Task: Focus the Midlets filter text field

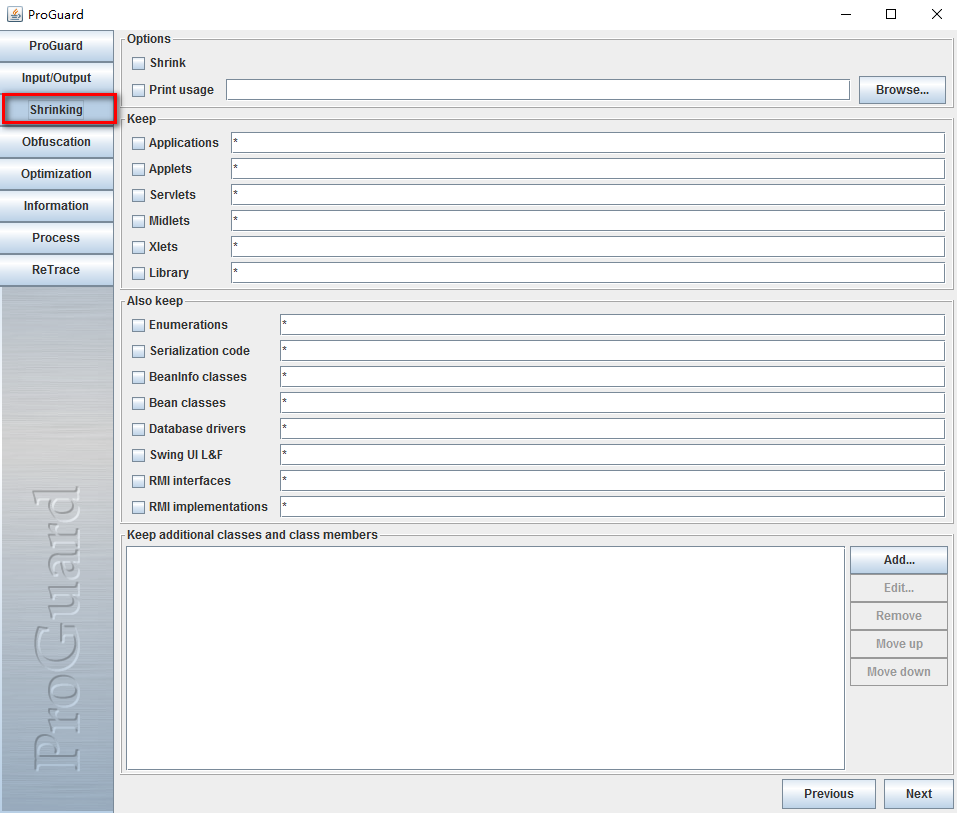Action: [588, 220]
